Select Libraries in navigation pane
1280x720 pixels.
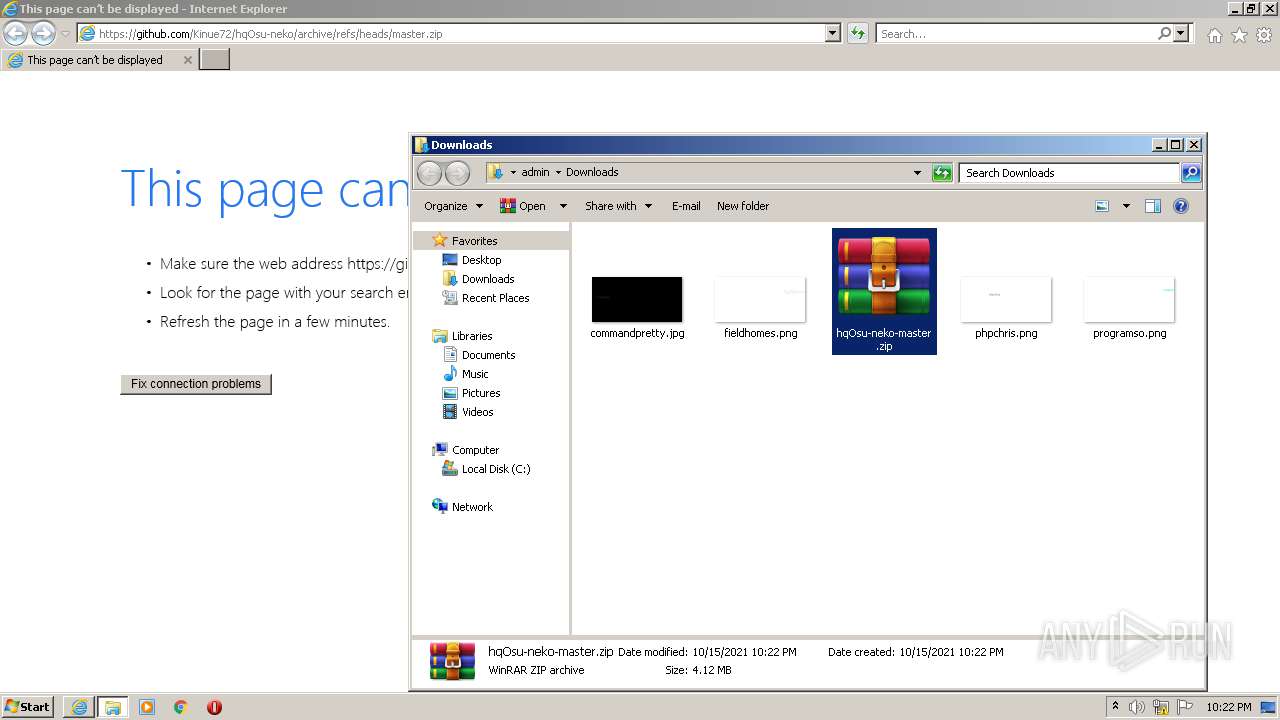471,336
